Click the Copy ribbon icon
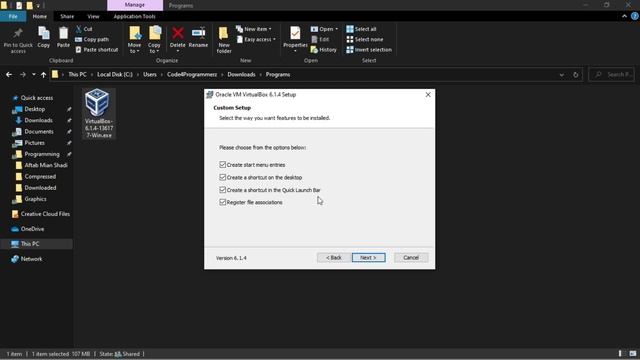 [44, 38]
